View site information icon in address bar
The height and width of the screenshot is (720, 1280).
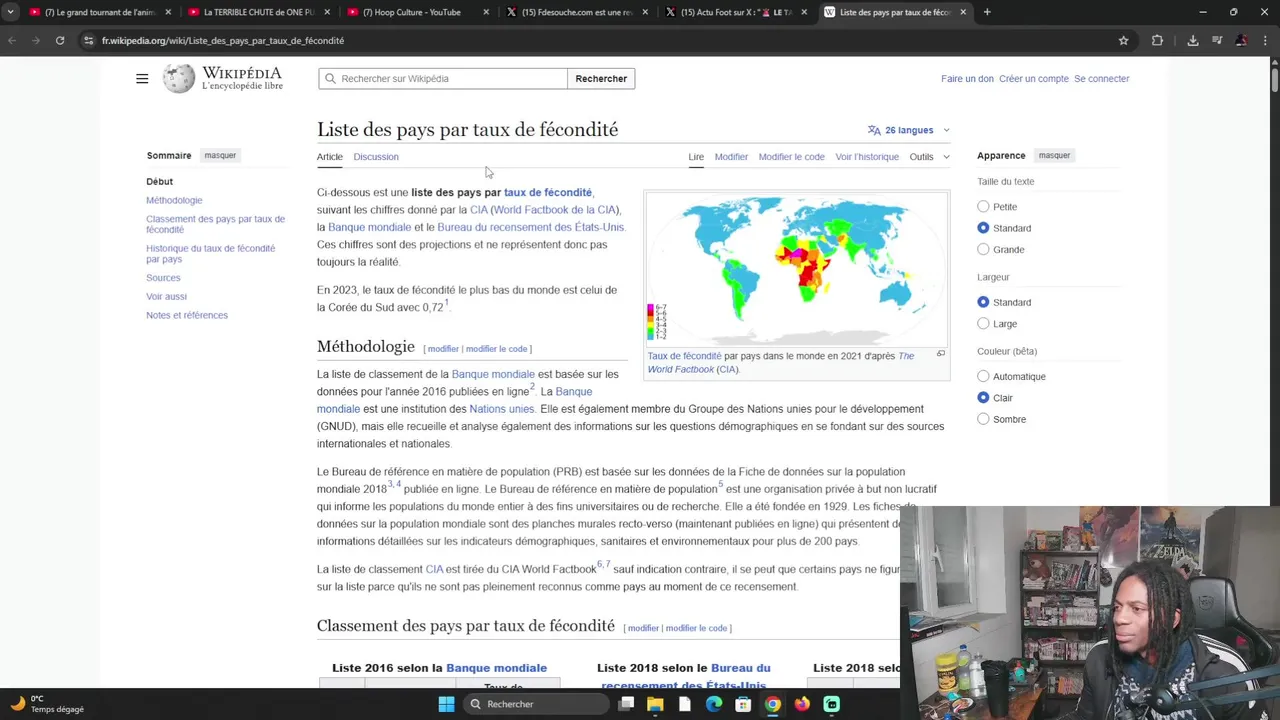(88, 40)
